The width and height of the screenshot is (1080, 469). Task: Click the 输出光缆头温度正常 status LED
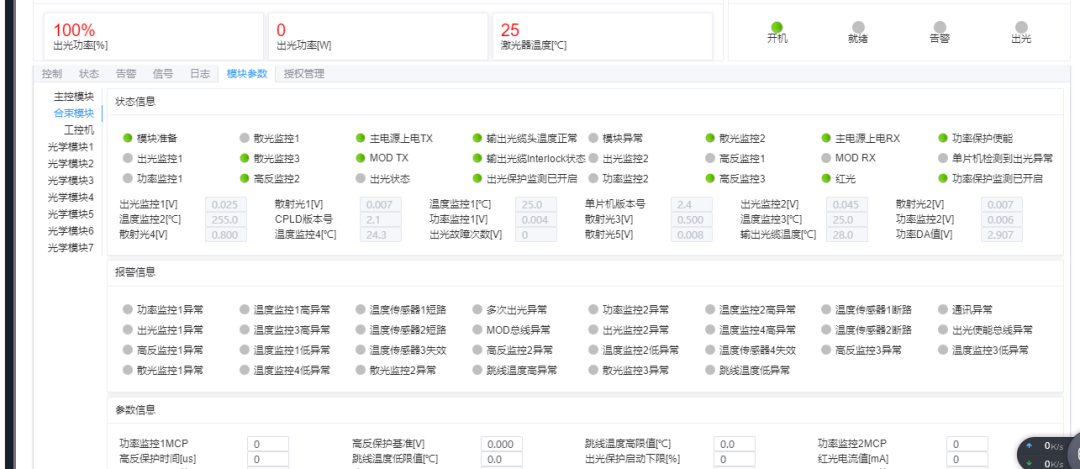coord(477,138)
